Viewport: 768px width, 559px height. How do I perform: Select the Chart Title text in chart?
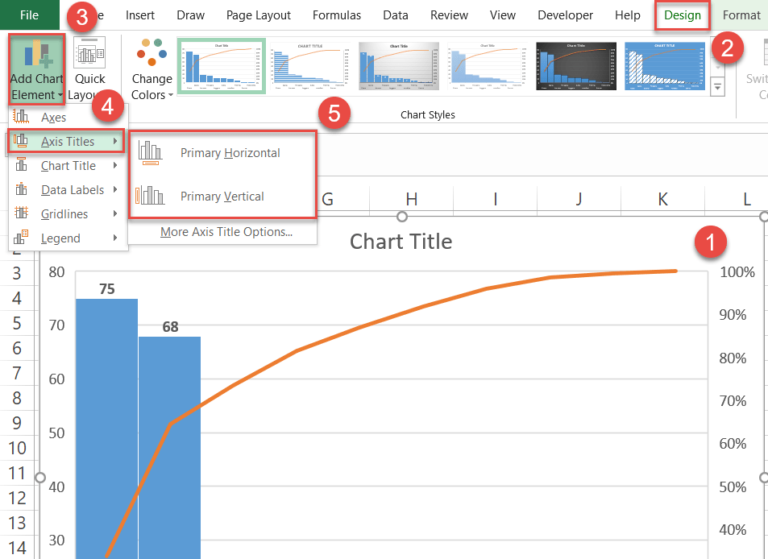point(401,242)
